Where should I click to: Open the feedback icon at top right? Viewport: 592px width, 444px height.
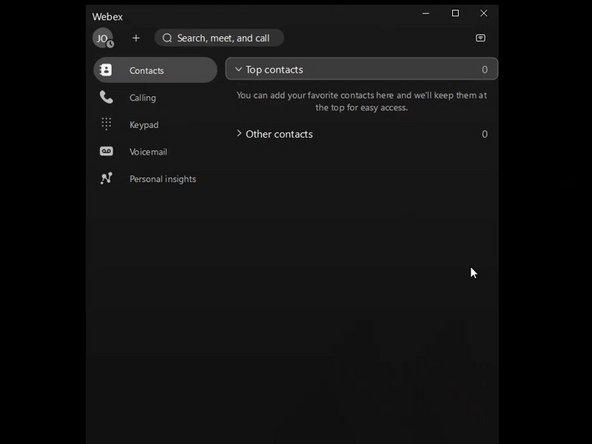click(480, 38)
